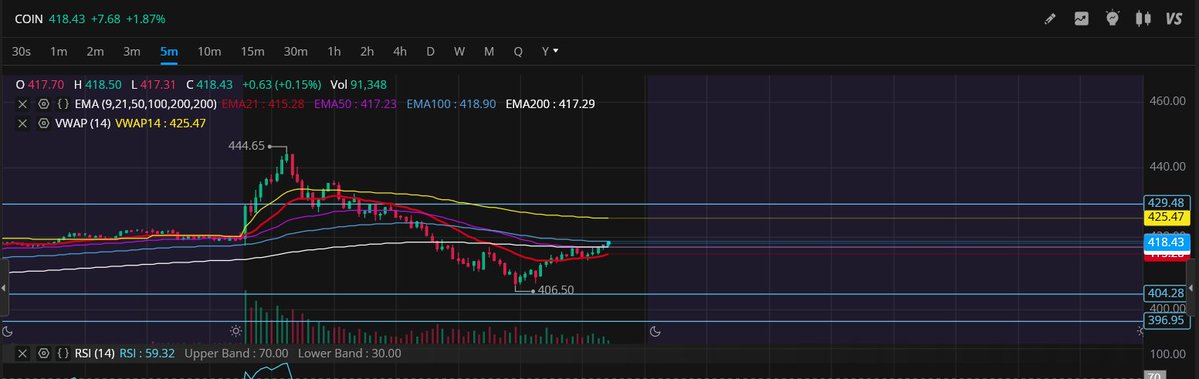Open the candlestick chart type icon
This screenshot has height=379, width=1199.
coord(1144,19)
